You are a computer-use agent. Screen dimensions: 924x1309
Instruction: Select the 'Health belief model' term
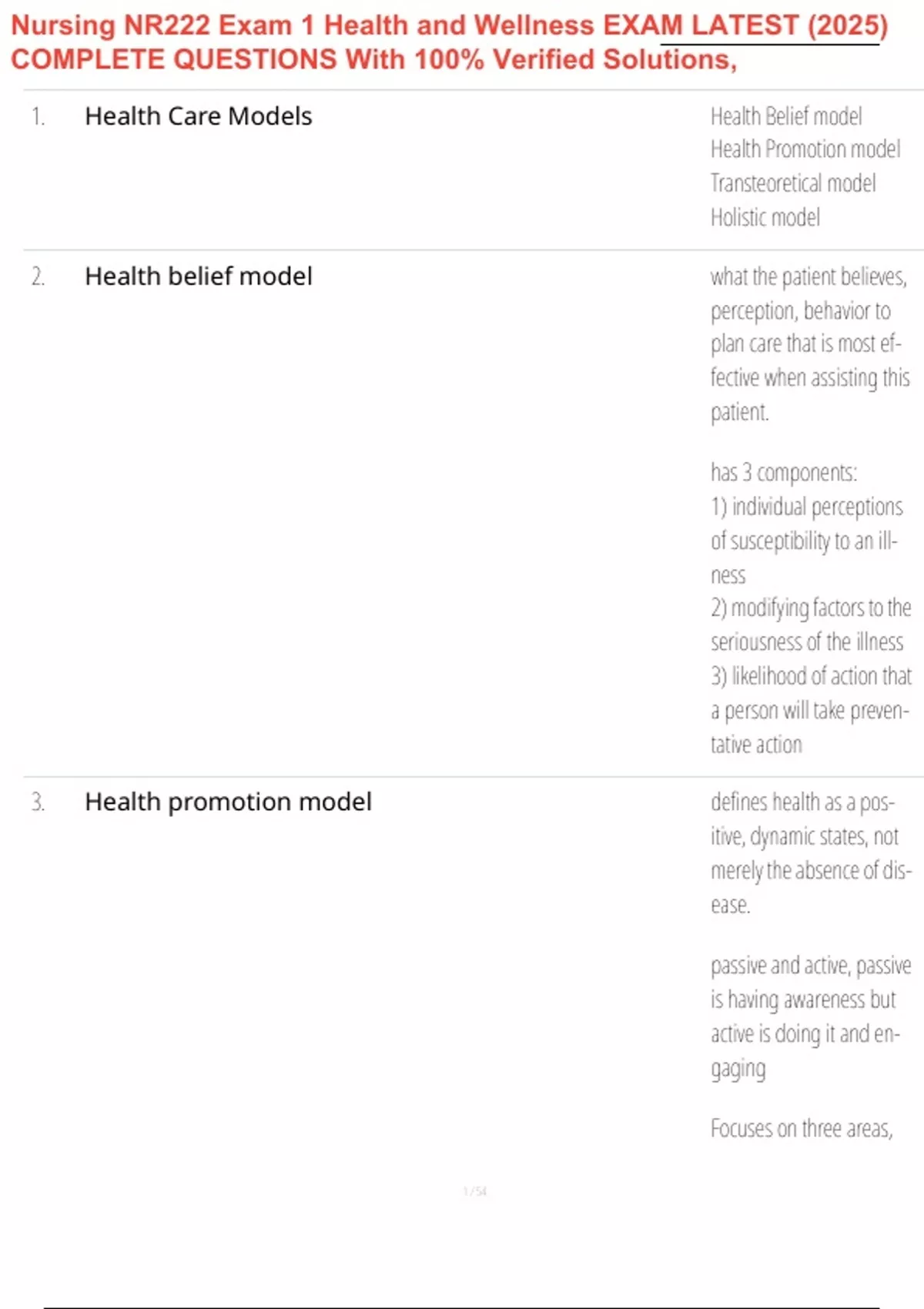199,276
